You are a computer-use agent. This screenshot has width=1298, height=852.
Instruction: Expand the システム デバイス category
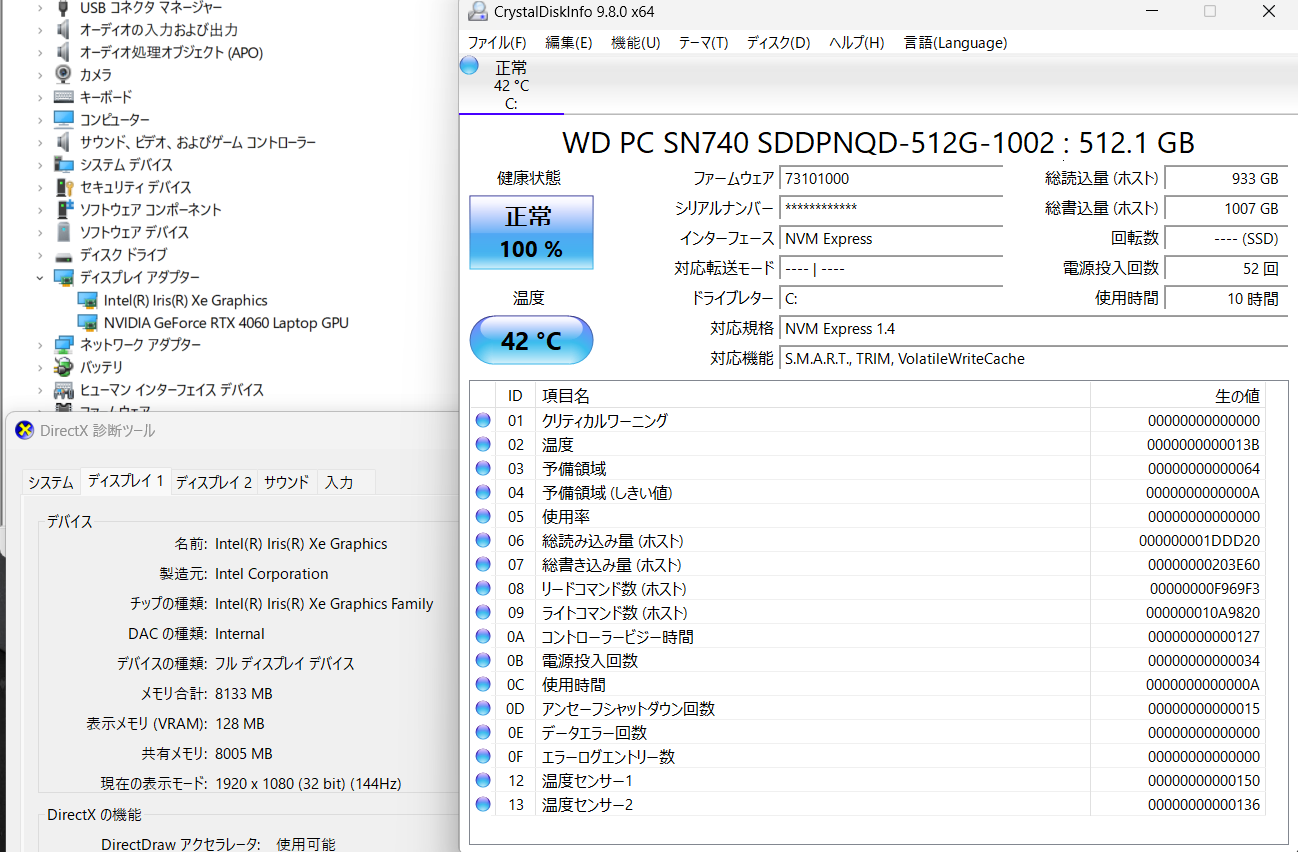[x=41, y=165]
